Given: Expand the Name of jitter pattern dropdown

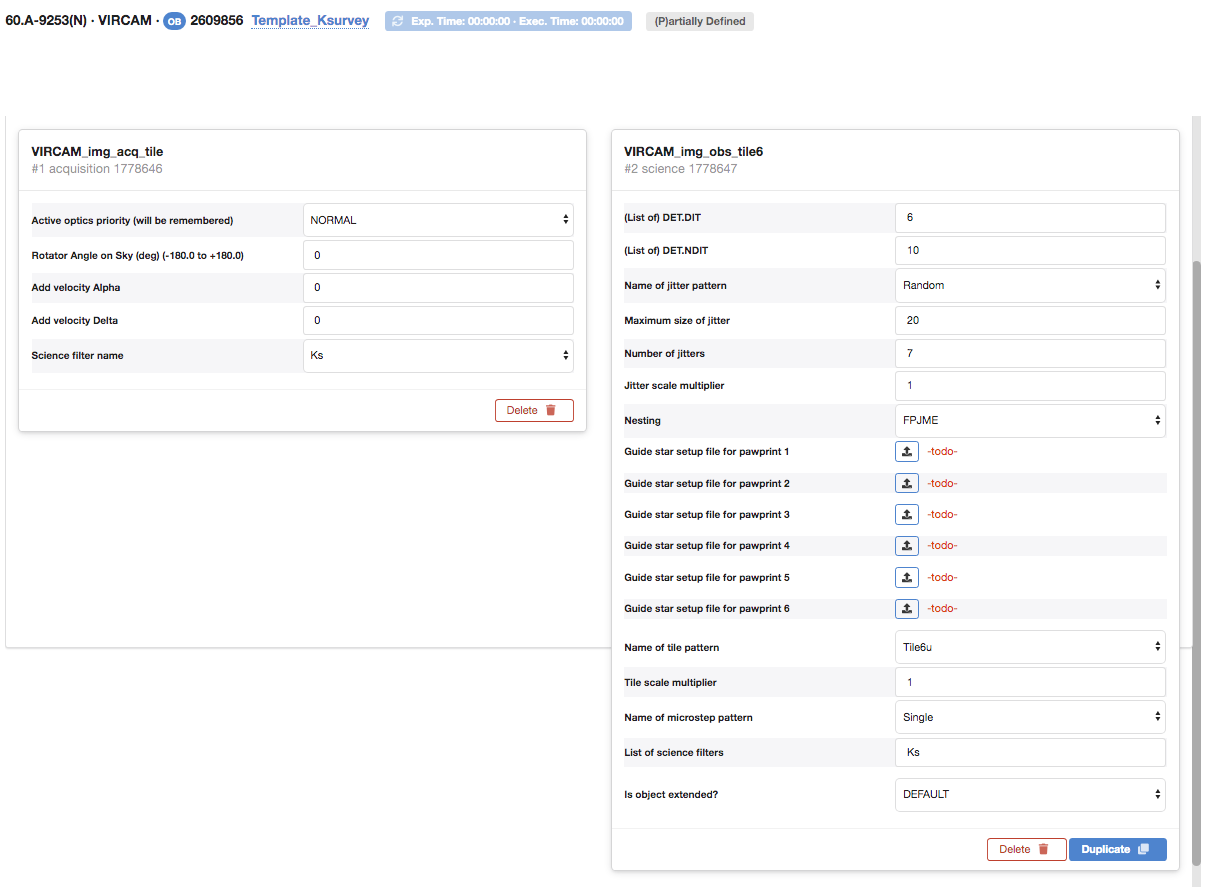Looking at the screenshot, I should click(x=1030, y=285).
